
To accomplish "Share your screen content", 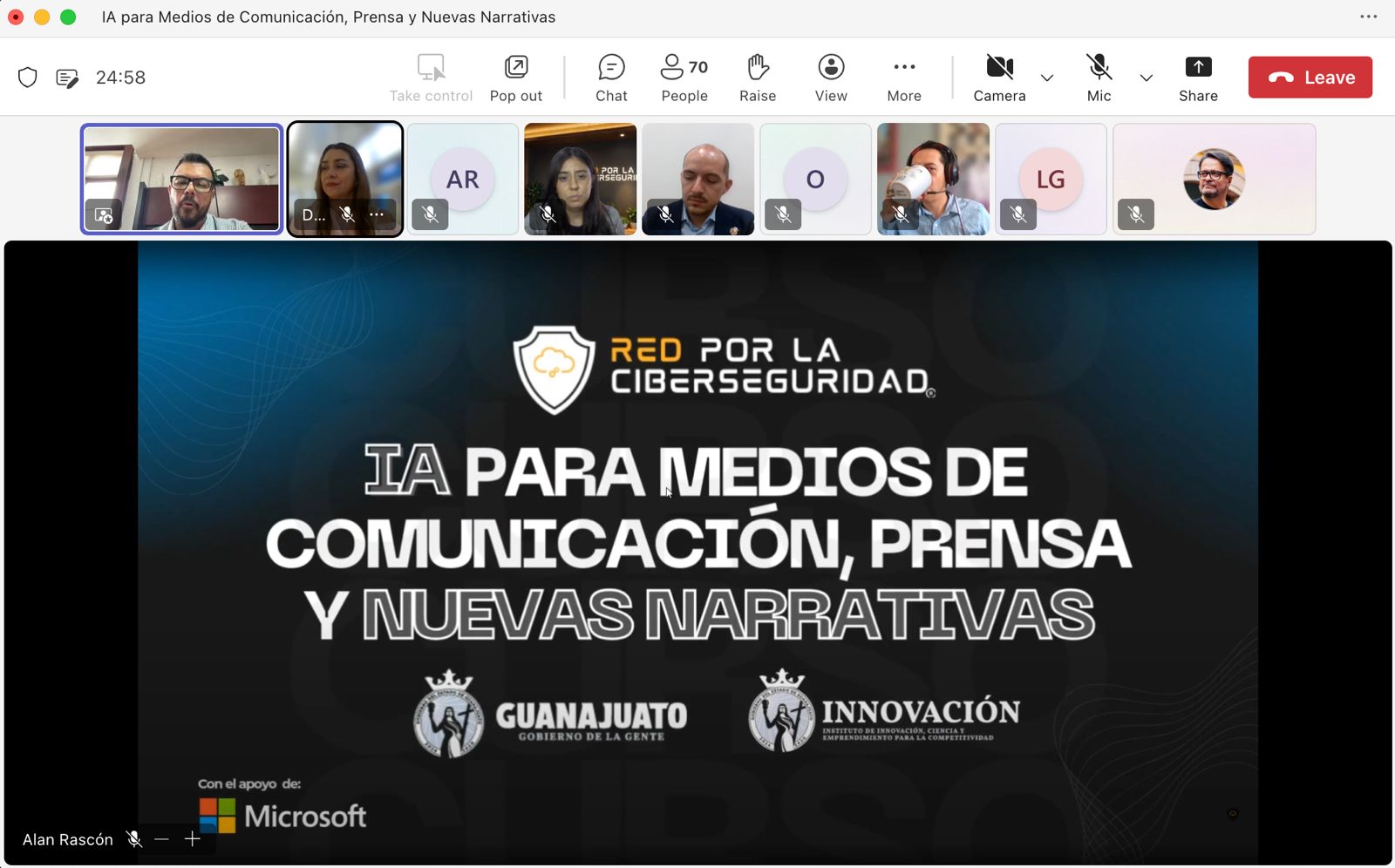I will [1198, 78].
